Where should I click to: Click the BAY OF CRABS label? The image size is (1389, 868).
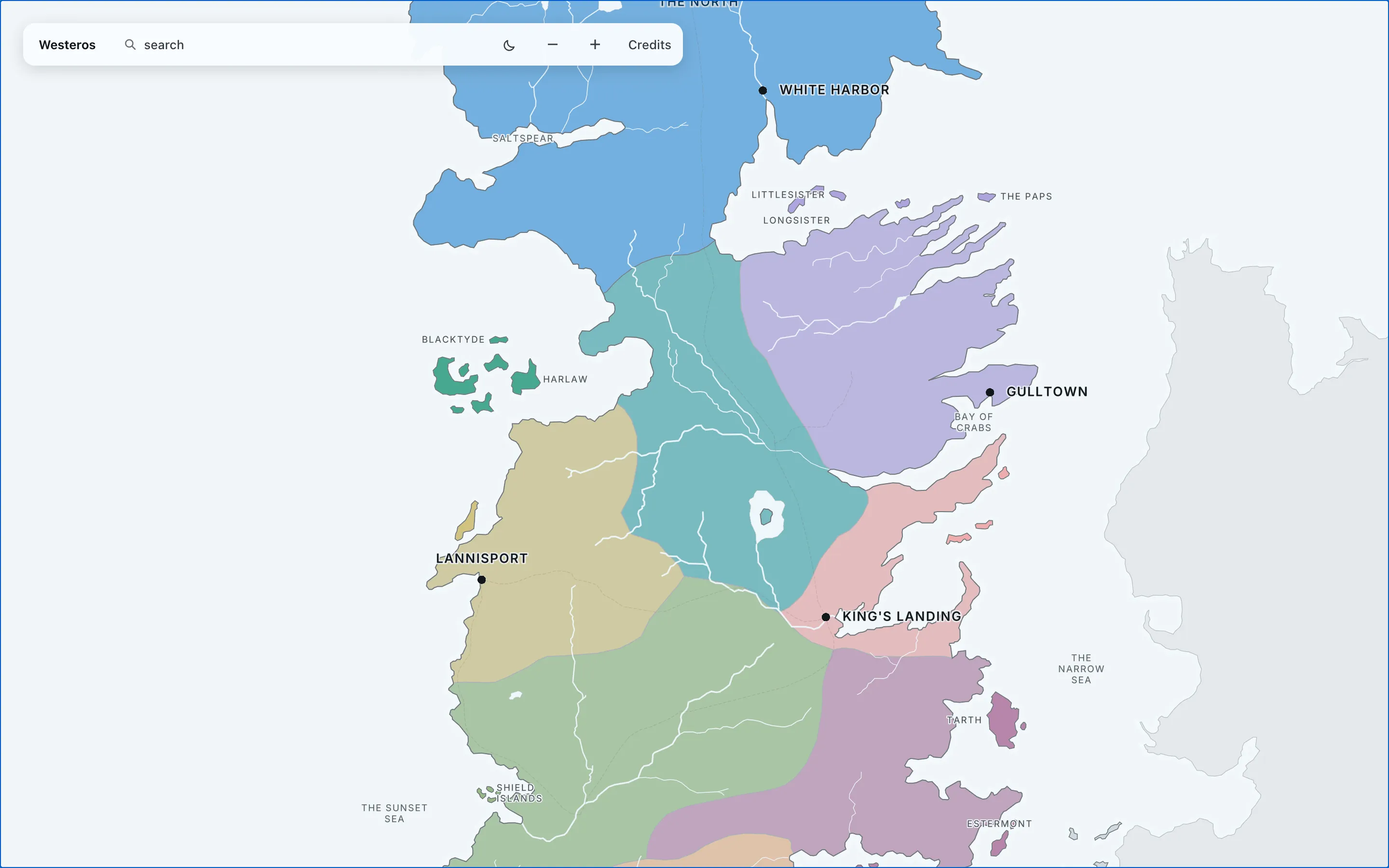(x=973, y=422)
